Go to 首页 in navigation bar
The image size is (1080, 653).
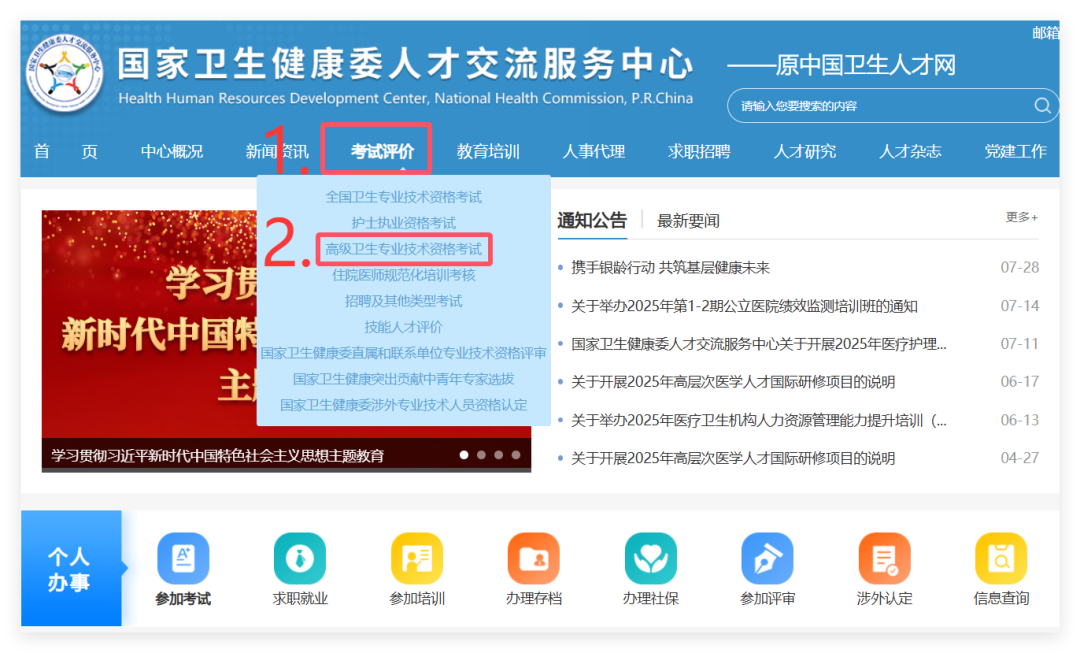[x=66, y=152]
